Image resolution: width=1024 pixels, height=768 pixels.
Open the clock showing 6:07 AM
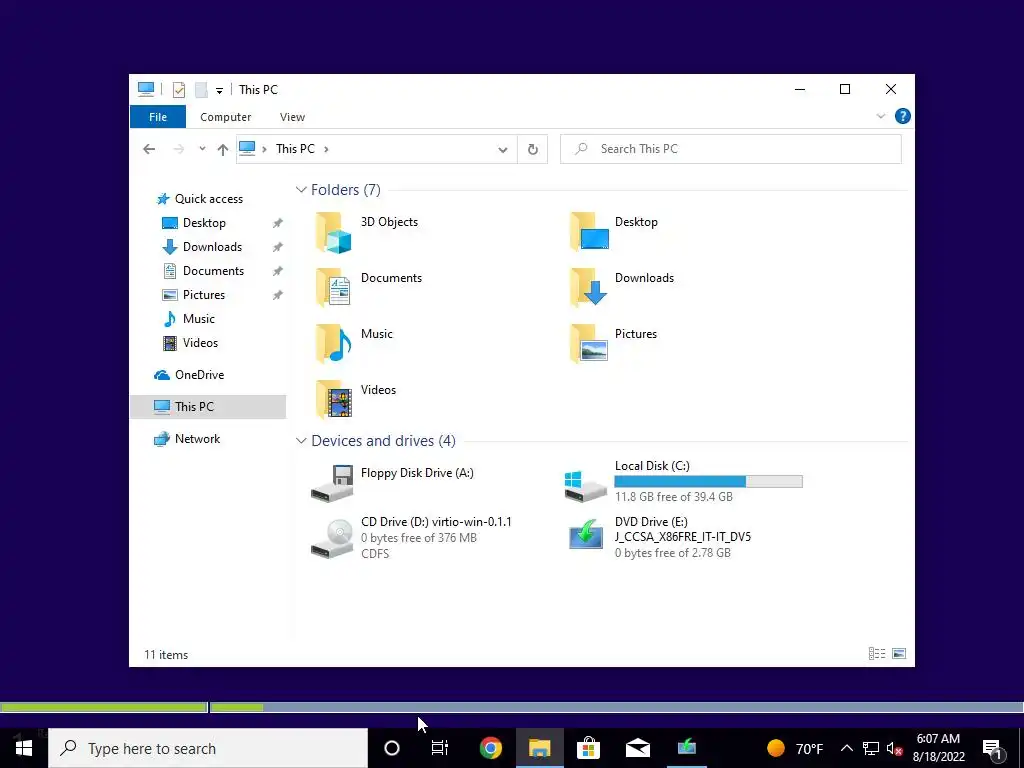[938, 748]
